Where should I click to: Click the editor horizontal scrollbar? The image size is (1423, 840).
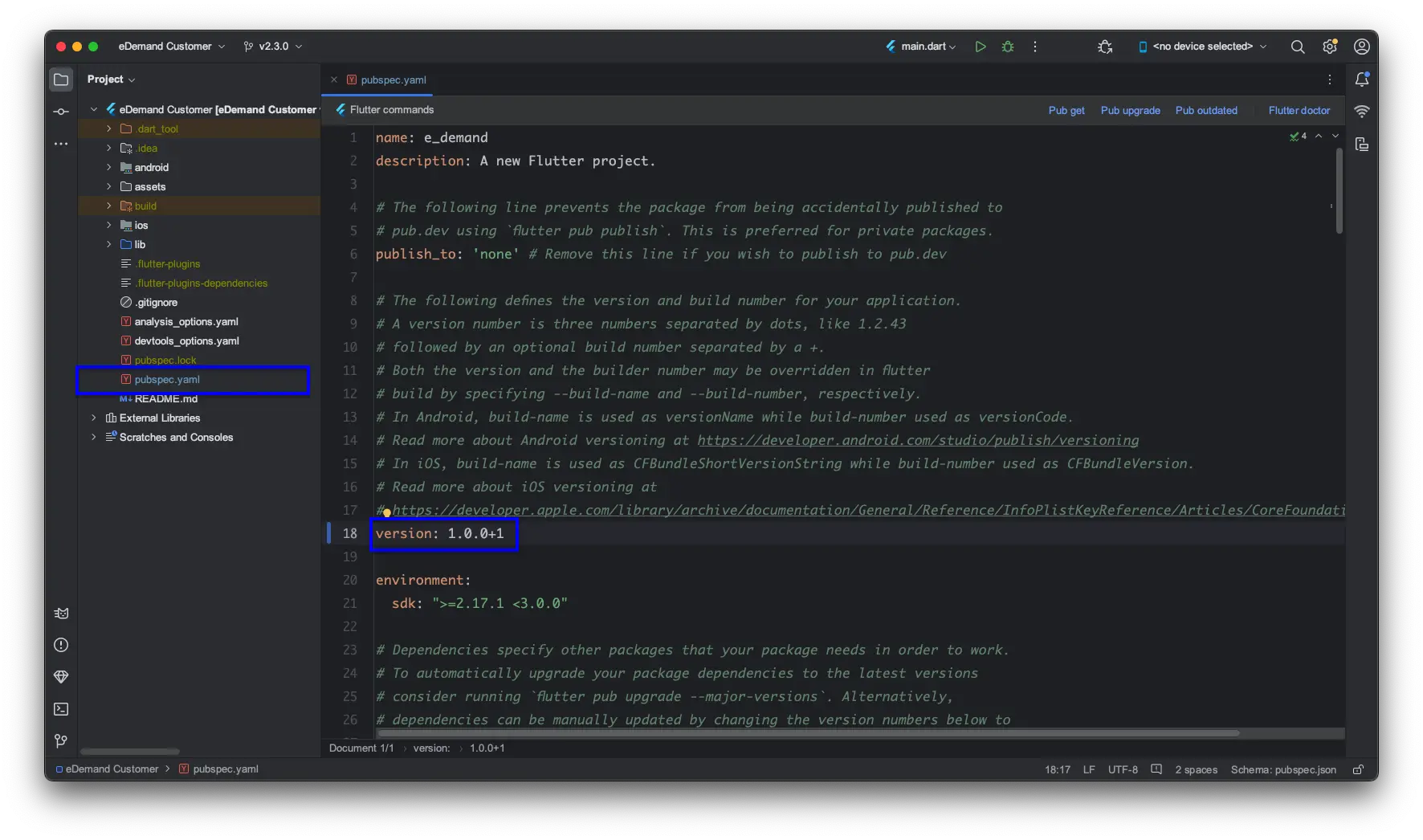(807, 733)
